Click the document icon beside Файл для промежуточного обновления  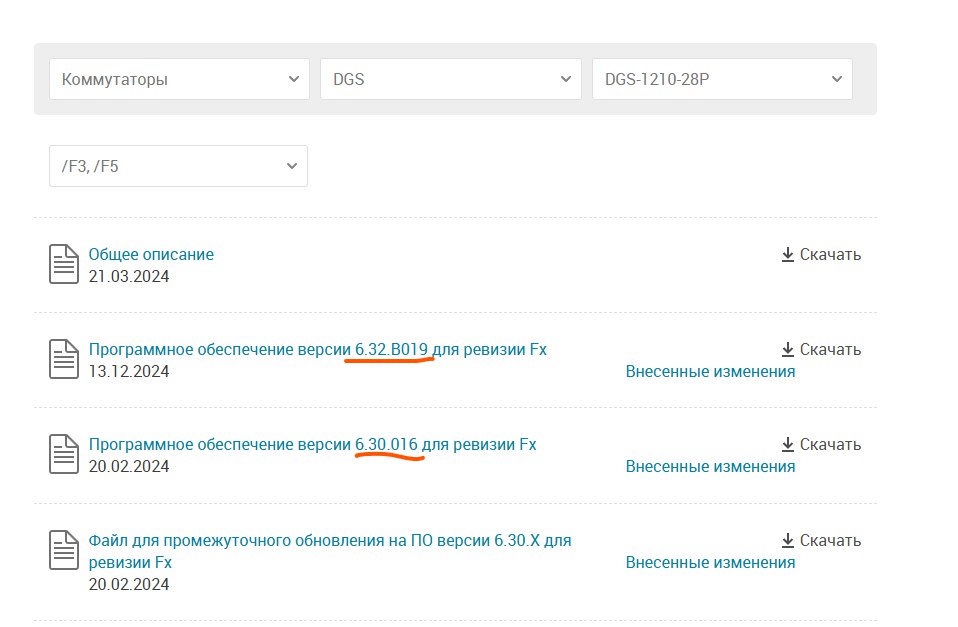pos(64,550)
